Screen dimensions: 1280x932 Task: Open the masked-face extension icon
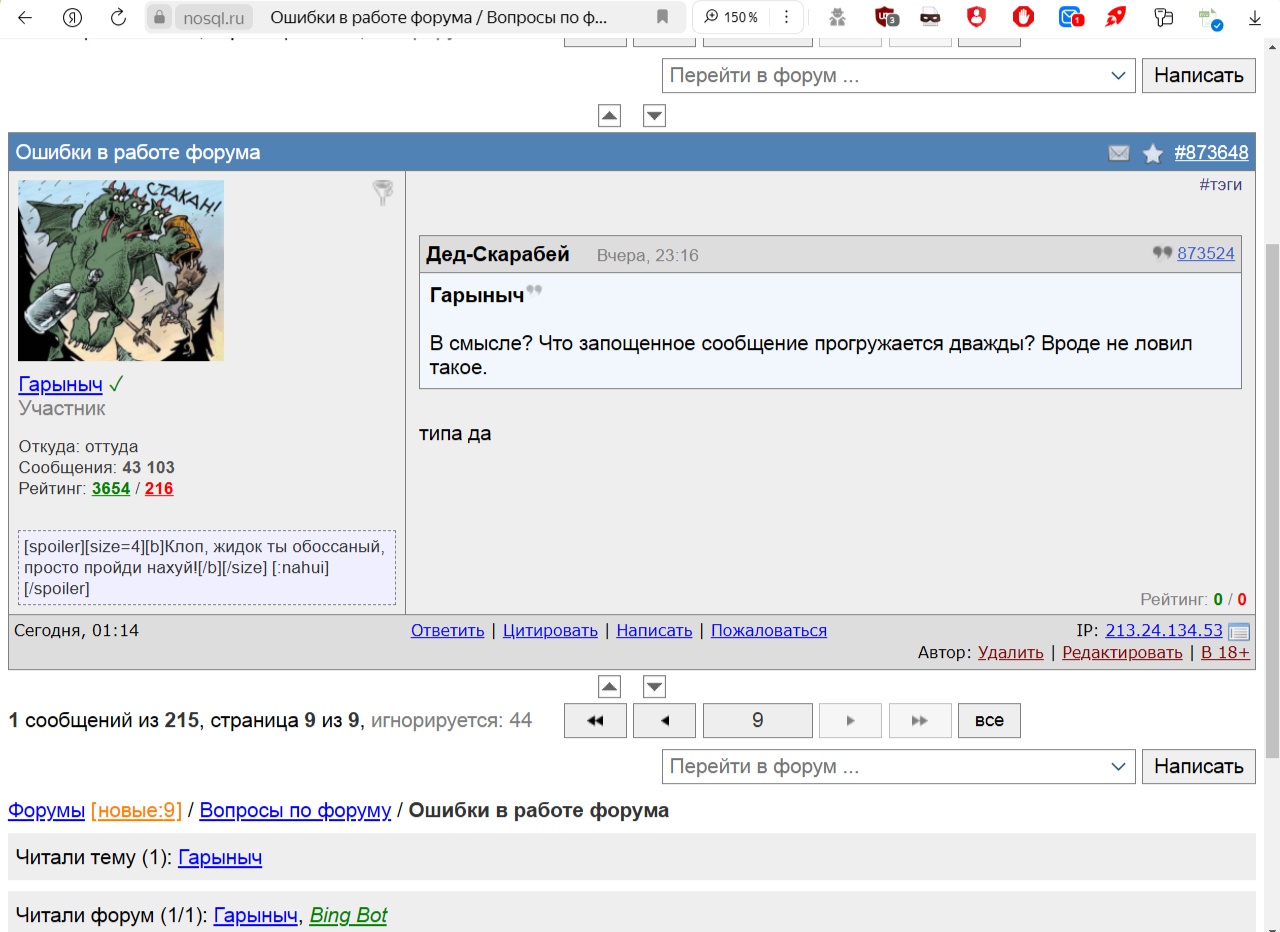click(930, 17)
